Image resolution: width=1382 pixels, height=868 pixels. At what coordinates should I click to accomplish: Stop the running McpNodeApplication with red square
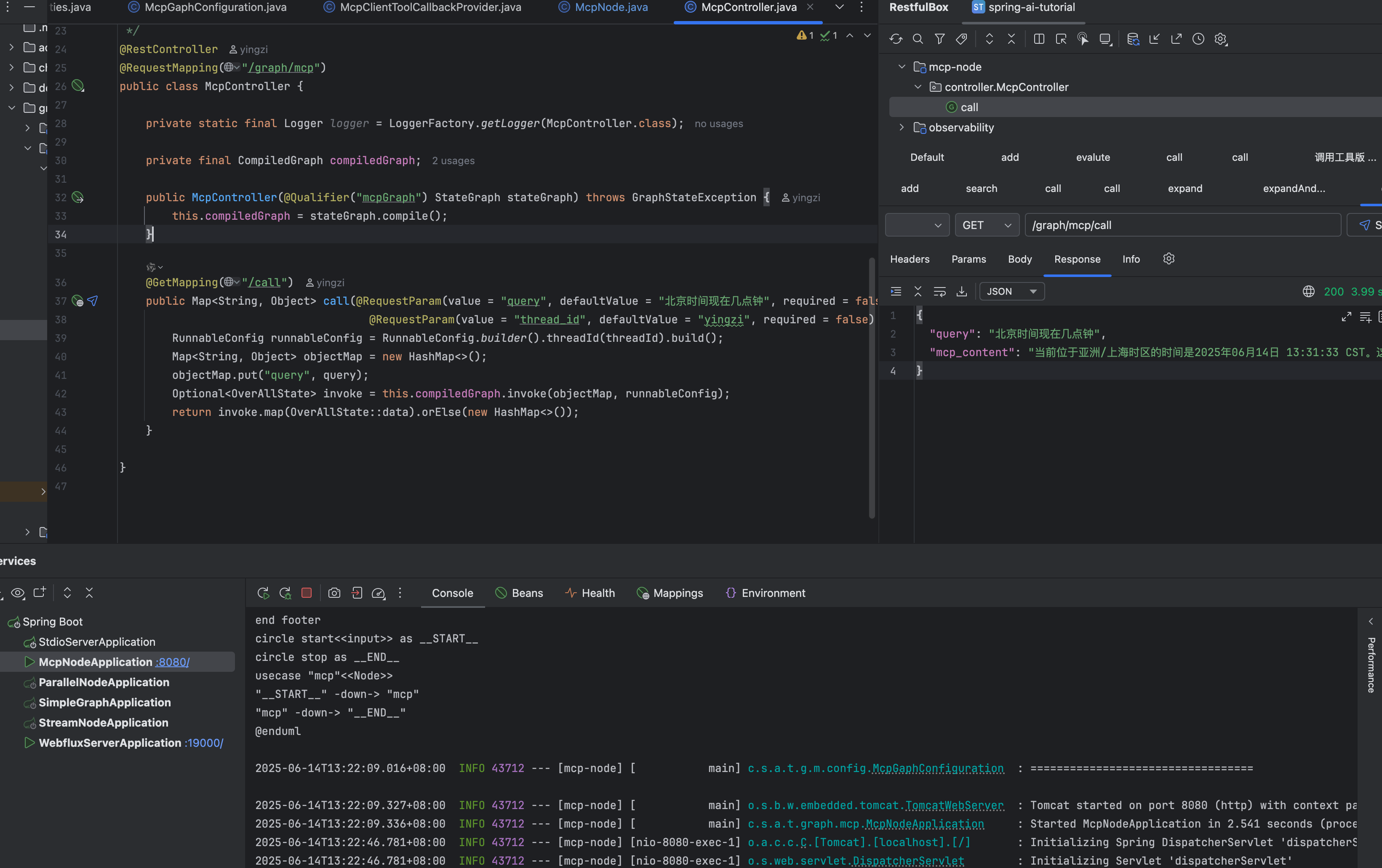(307, 593)
